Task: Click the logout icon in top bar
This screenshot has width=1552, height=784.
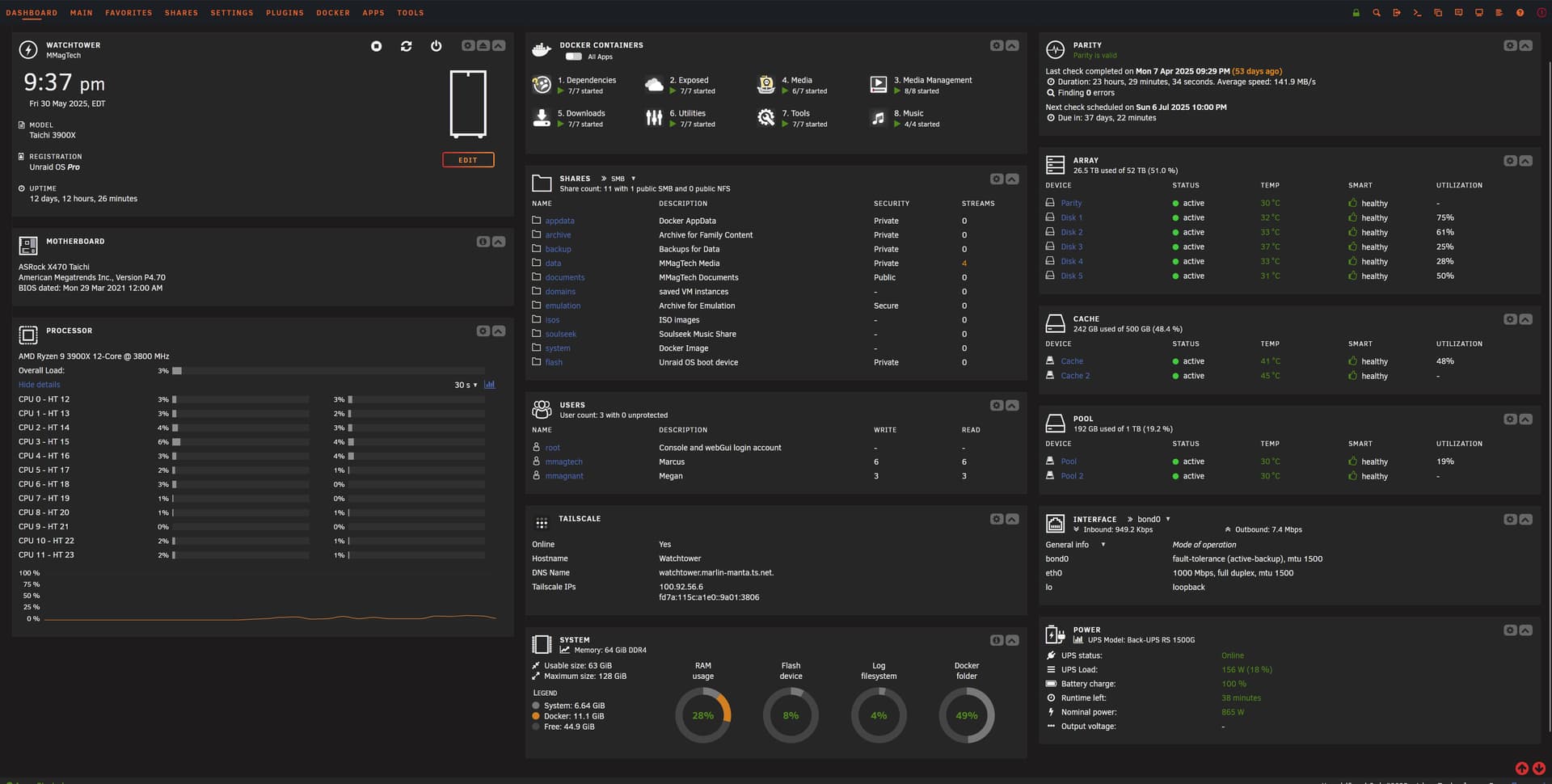Action: [x=1397, y=13]
